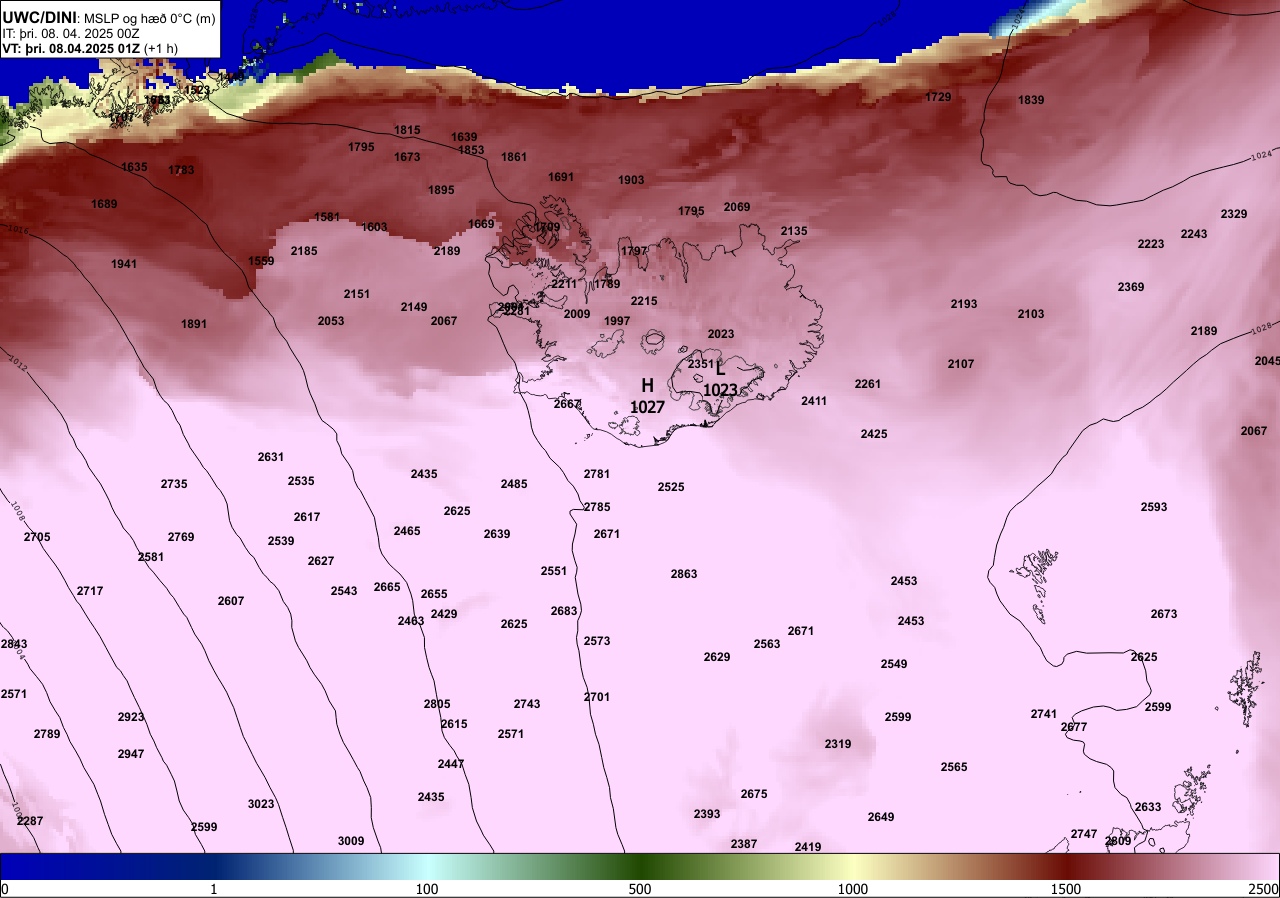Click the height value '2629'
This screenshot has height=898, width=1280.
pos(717,657)
